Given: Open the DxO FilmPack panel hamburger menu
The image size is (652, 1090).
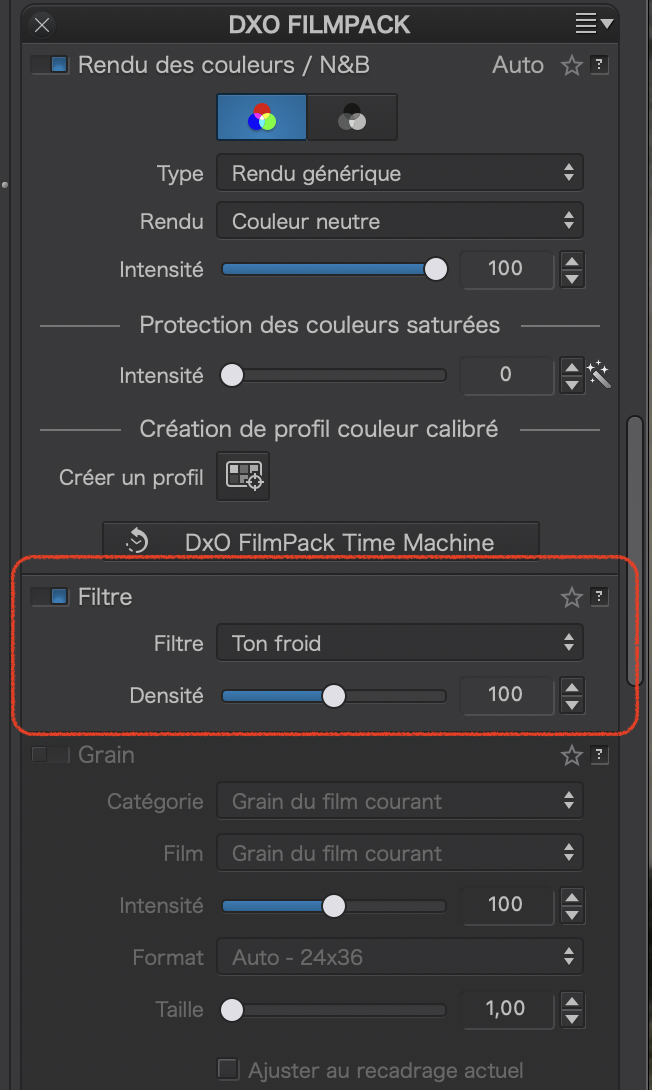Looking at the screenshot, I should (593, 24).
